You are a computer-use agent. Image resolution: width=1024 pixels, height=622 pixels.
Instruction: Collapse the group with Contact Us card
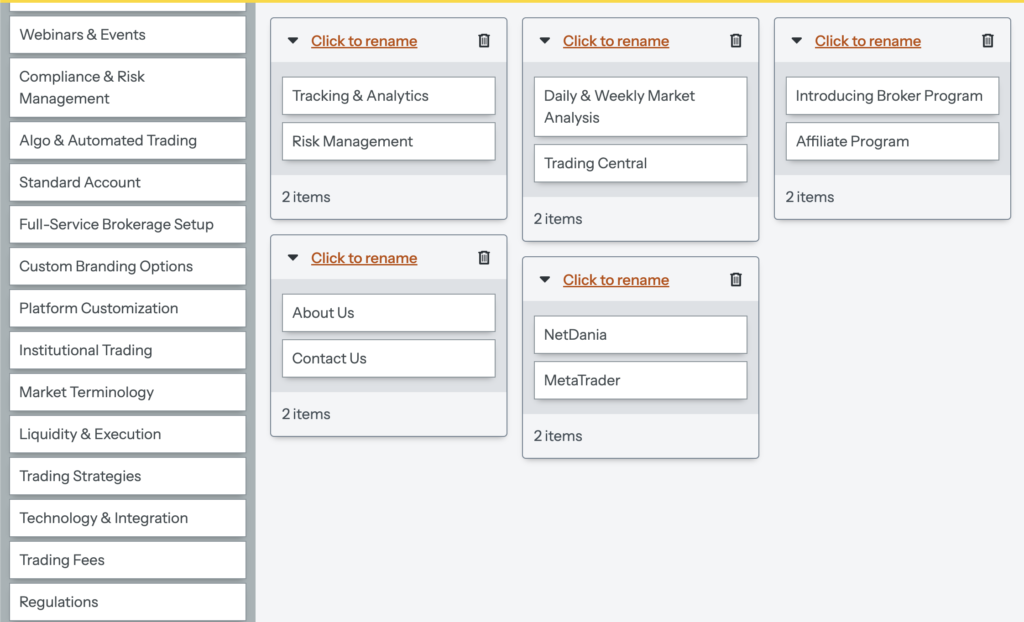tap(293, 258)
